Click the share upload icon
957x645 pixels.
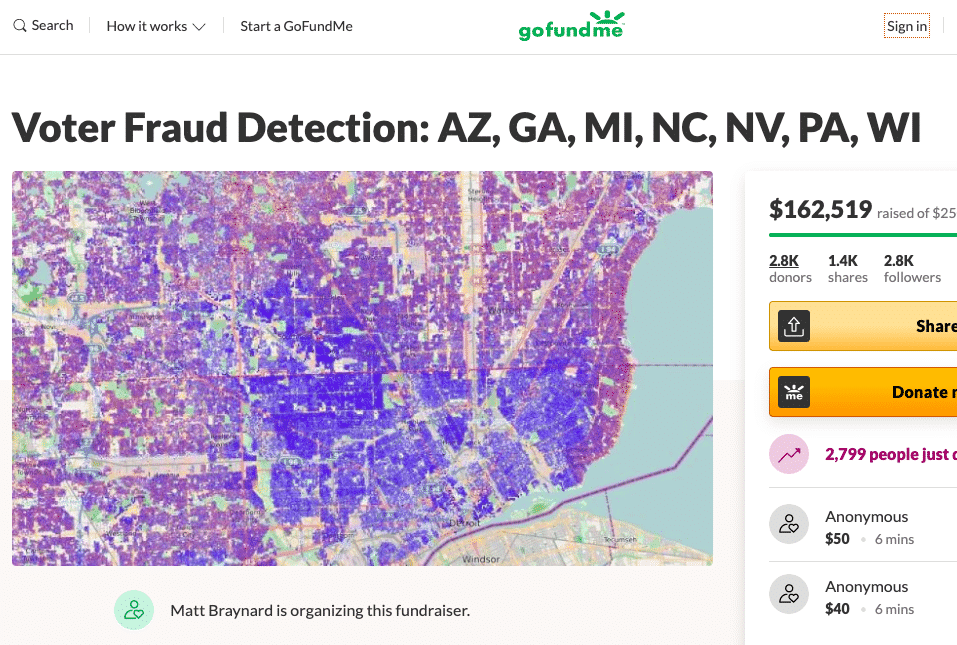793,326
